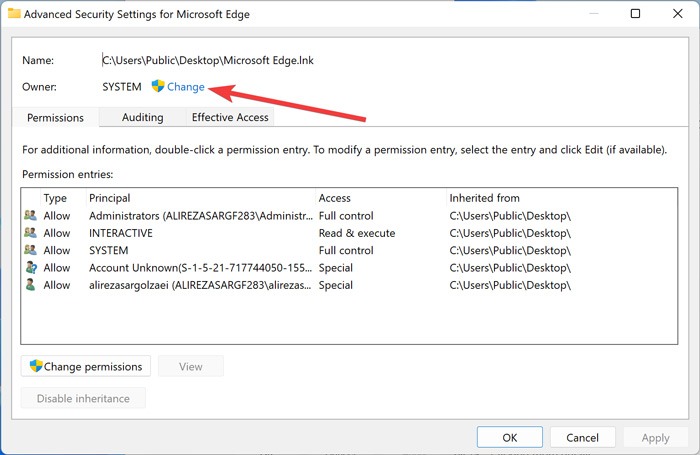Click the user icon for alirezasargolzaei
Image resolution: width=700 pixels, height=455 pixels.
pyautogui.click(x=30, y=285)
